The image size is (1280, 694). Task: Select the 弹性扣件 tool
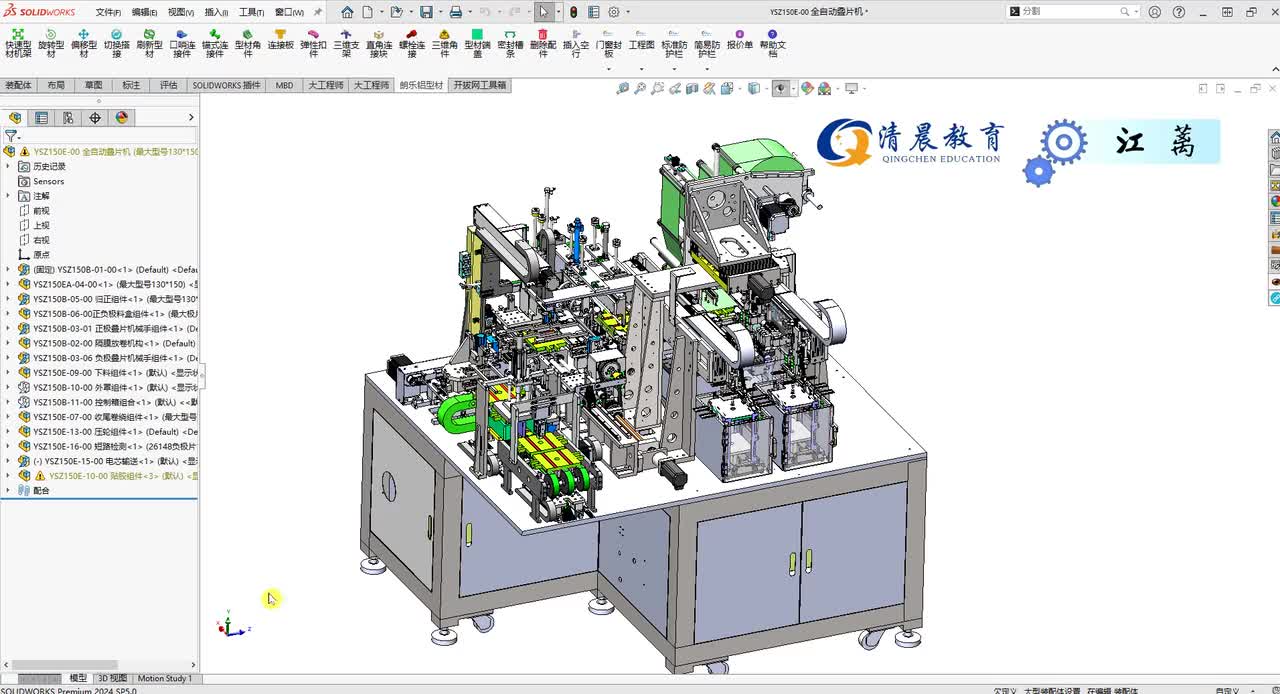(313, 44)
